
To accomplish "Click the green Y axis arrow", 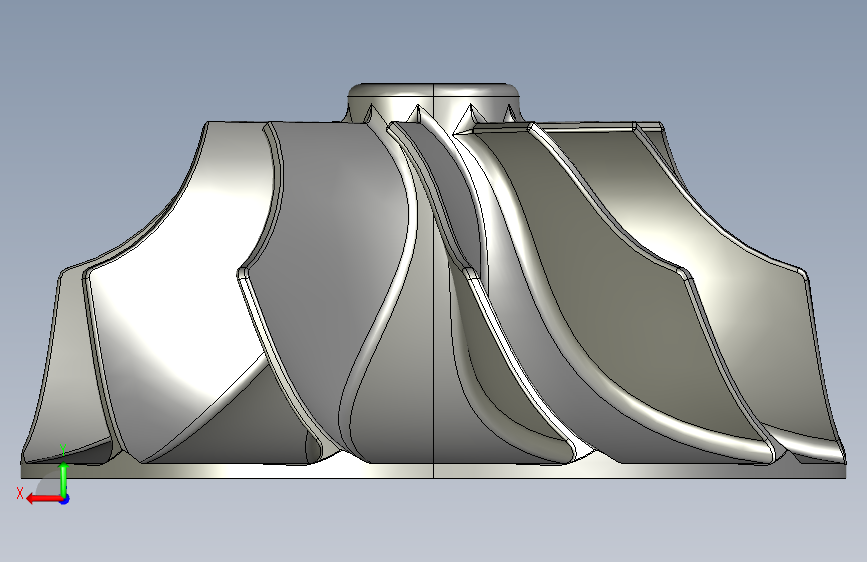I will pos(64,479).
